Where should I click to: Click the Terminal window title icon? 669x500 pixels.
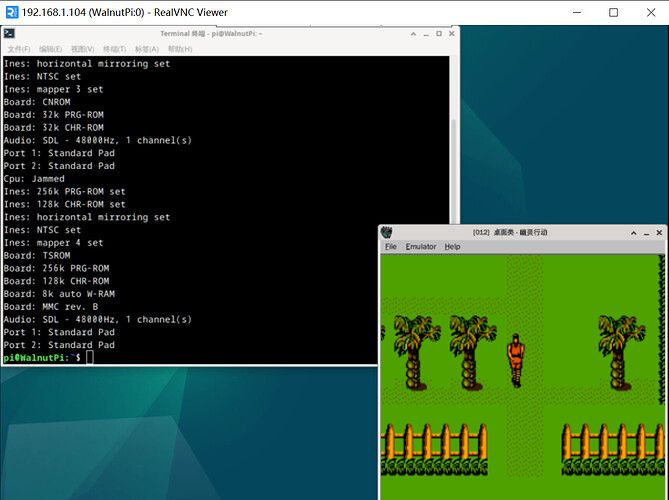click(9, 33)
